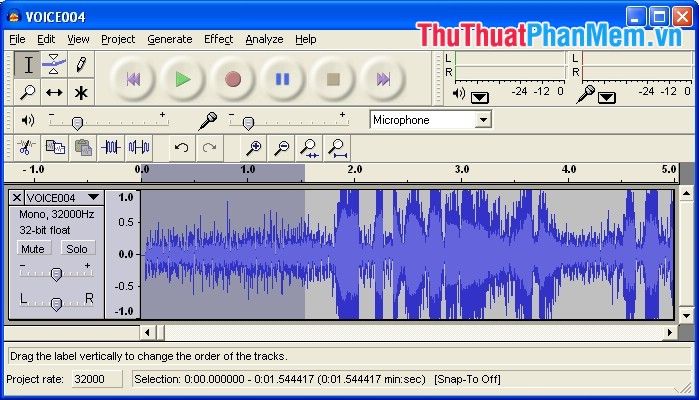Zoom in using the magnifier plus icon
Screen dimensions: 699x400
[x=254, y=148]
